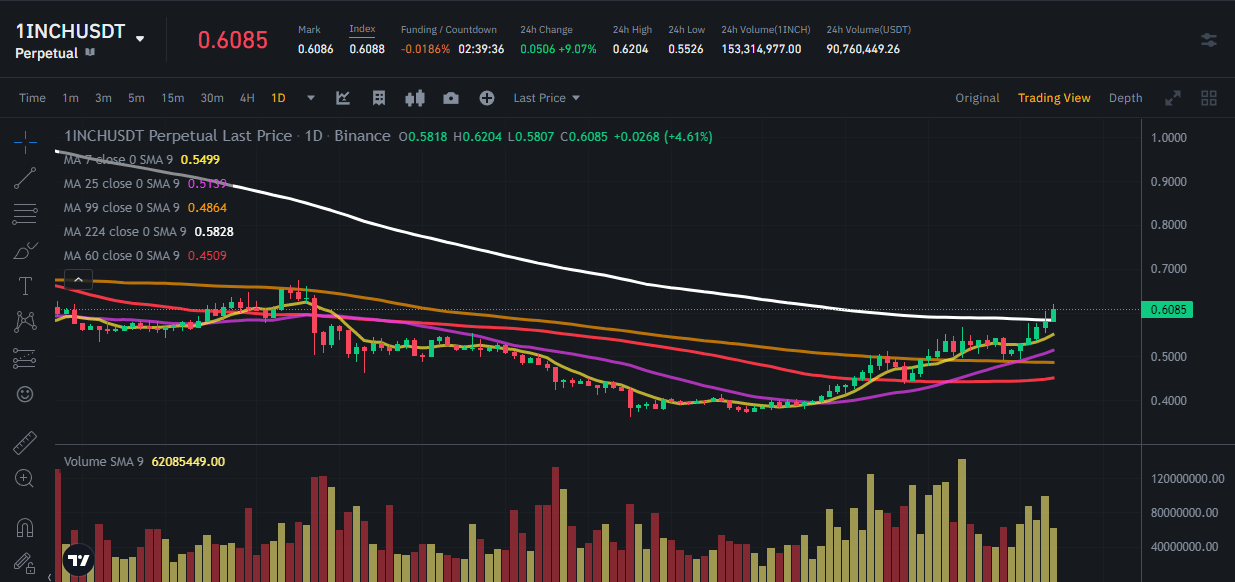
Task: Select the trend line drawing tool
Action: (x=25, y=178)
